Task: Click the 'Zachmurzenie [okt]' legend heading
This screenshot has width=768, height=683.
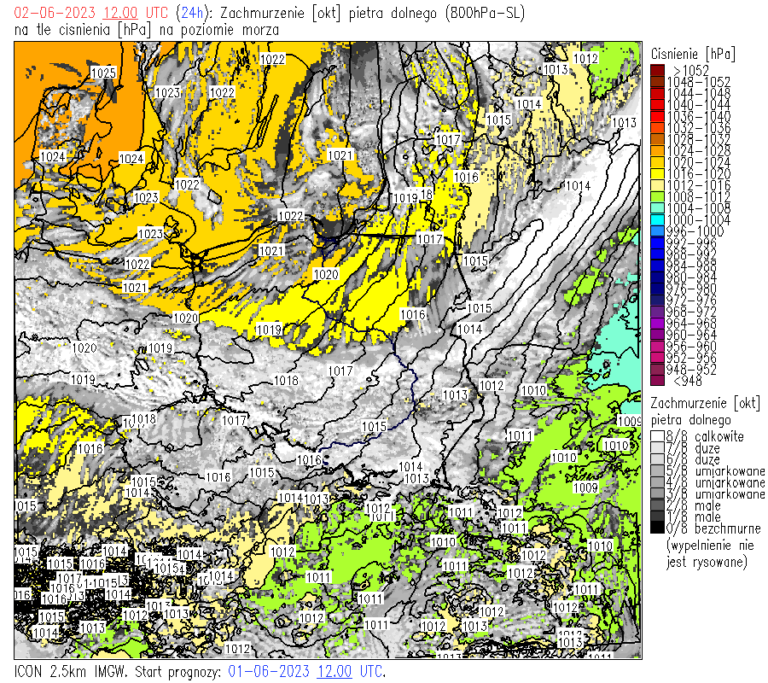Action: pos(705,403)
